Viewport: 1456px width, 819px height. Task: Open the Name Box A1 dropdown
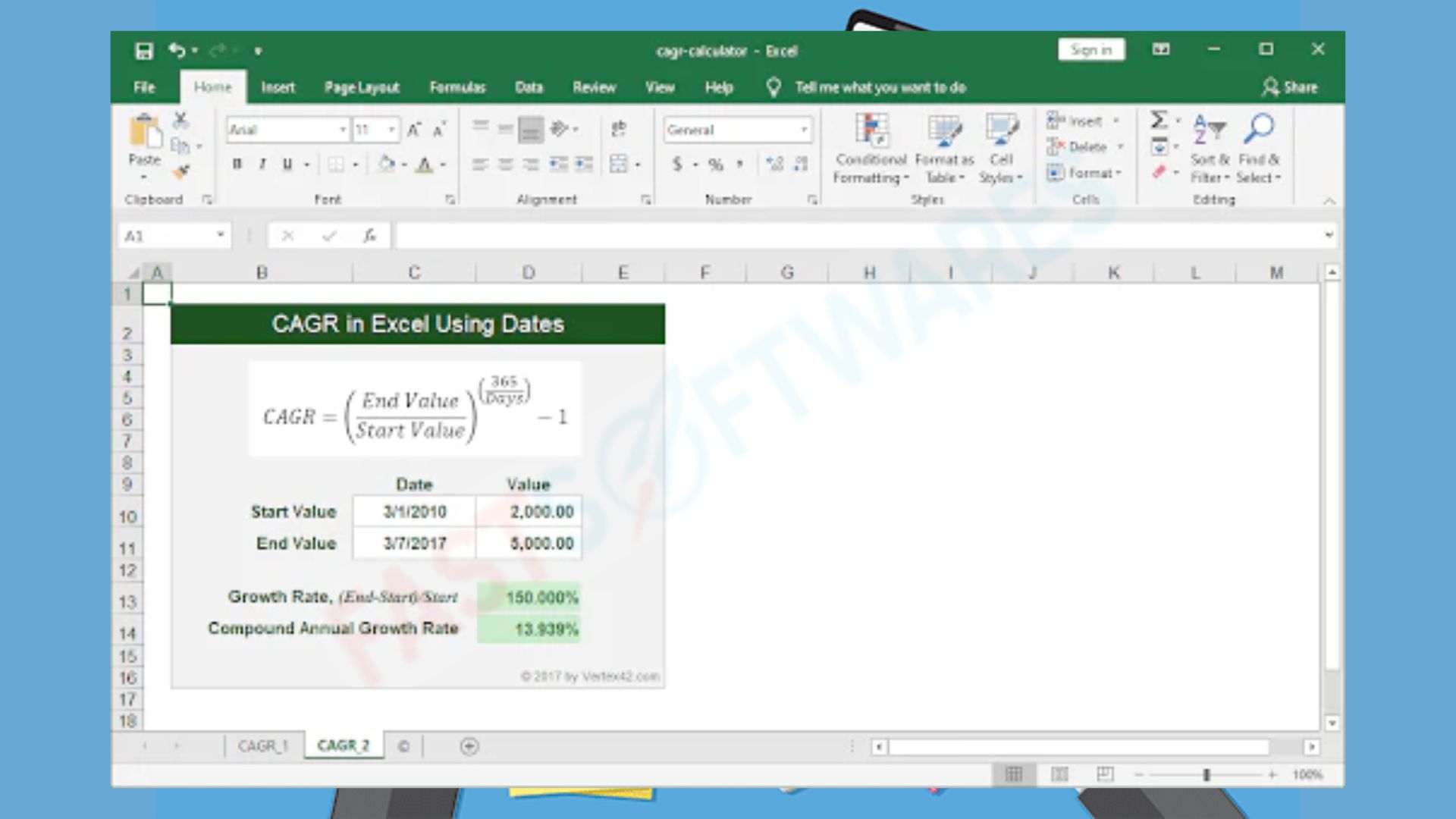tap(221, 235)
